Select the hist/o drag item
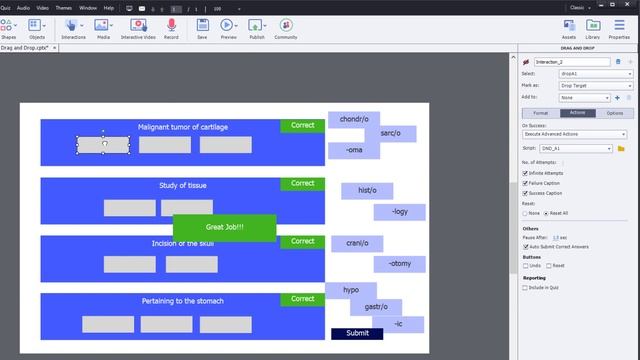This screenshot has width=640, height=360. pyautogui.click(x=367, y=191)
